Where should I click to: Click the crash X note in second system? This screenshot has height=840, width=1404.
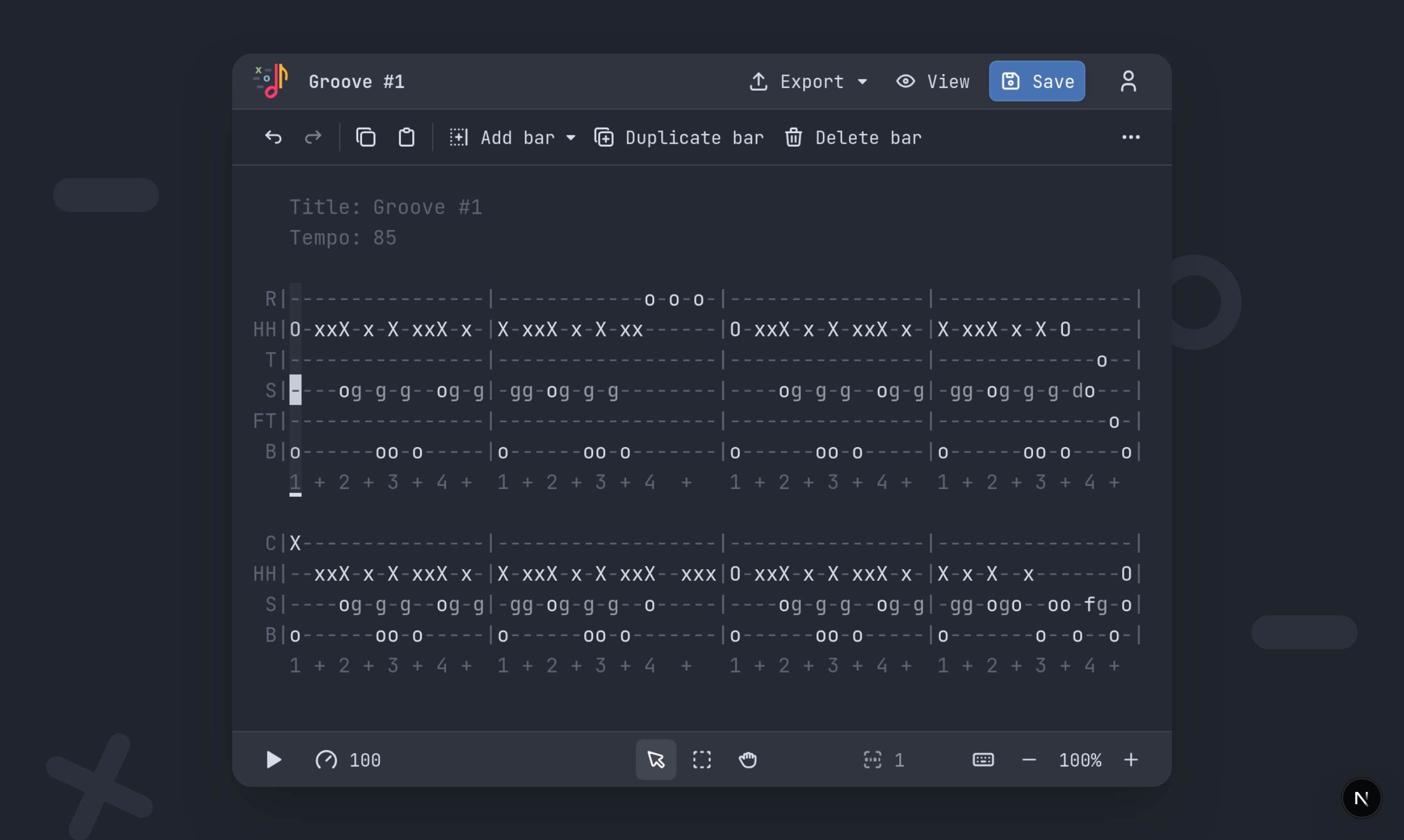click(x=295, y=543)
